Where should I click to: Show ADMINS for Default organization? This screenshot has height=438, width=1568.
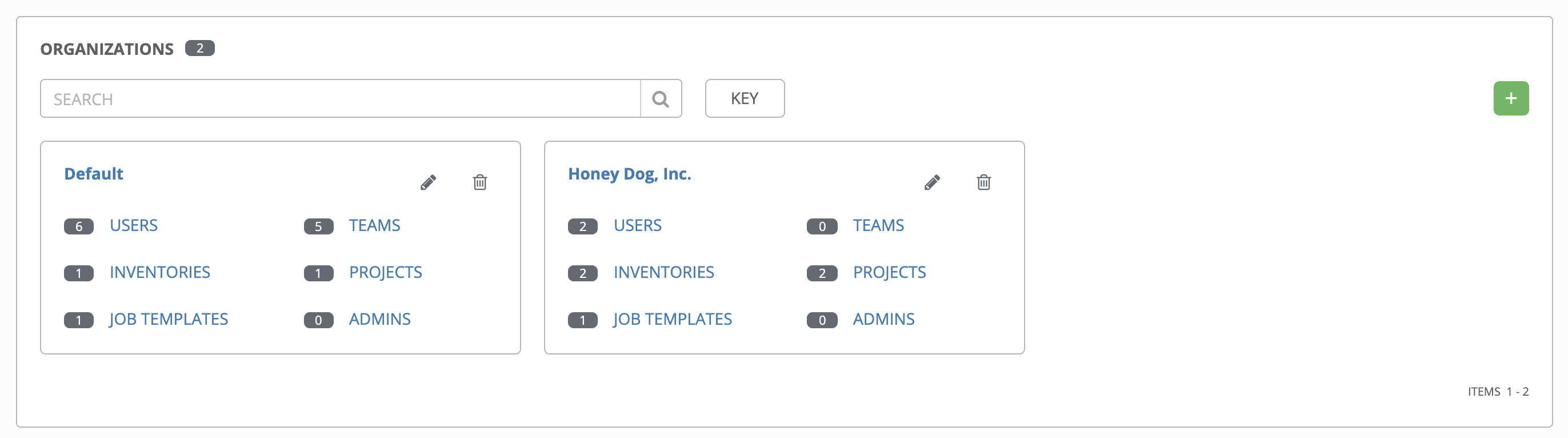pos(379,319)
